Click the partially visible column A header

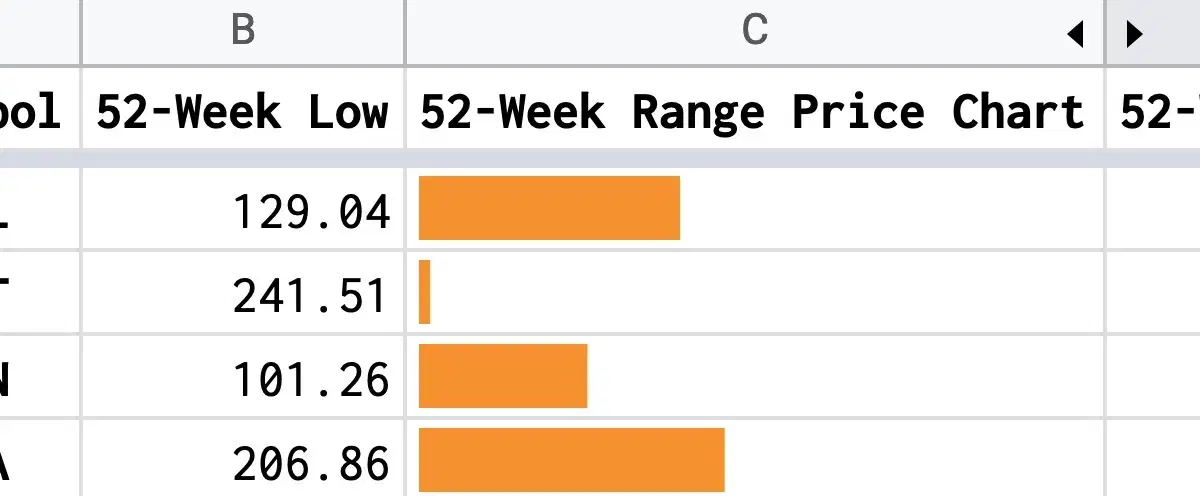(40, 32)
